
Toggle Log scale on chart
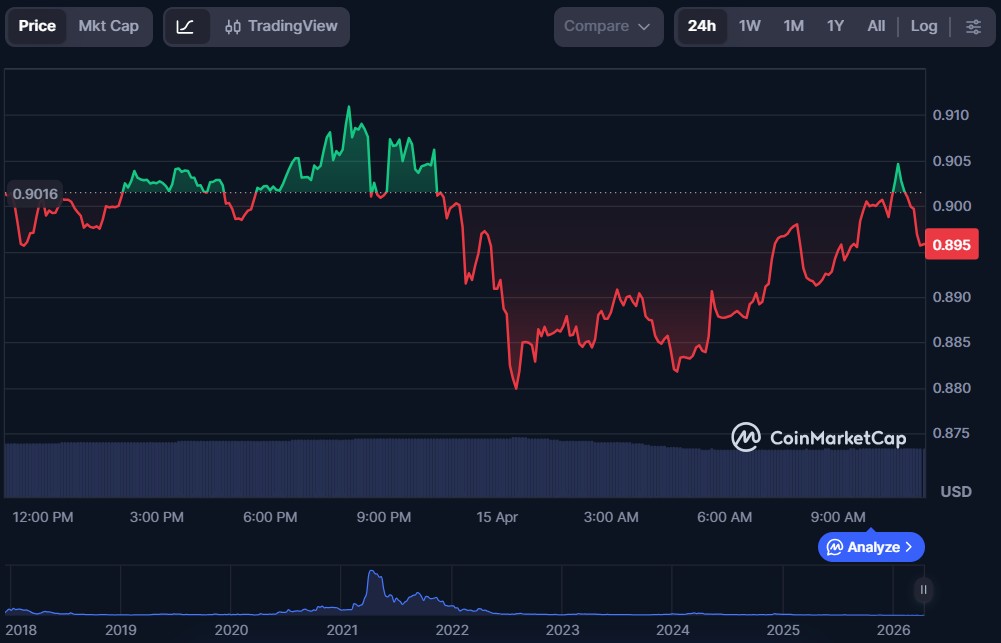[924, 27]
